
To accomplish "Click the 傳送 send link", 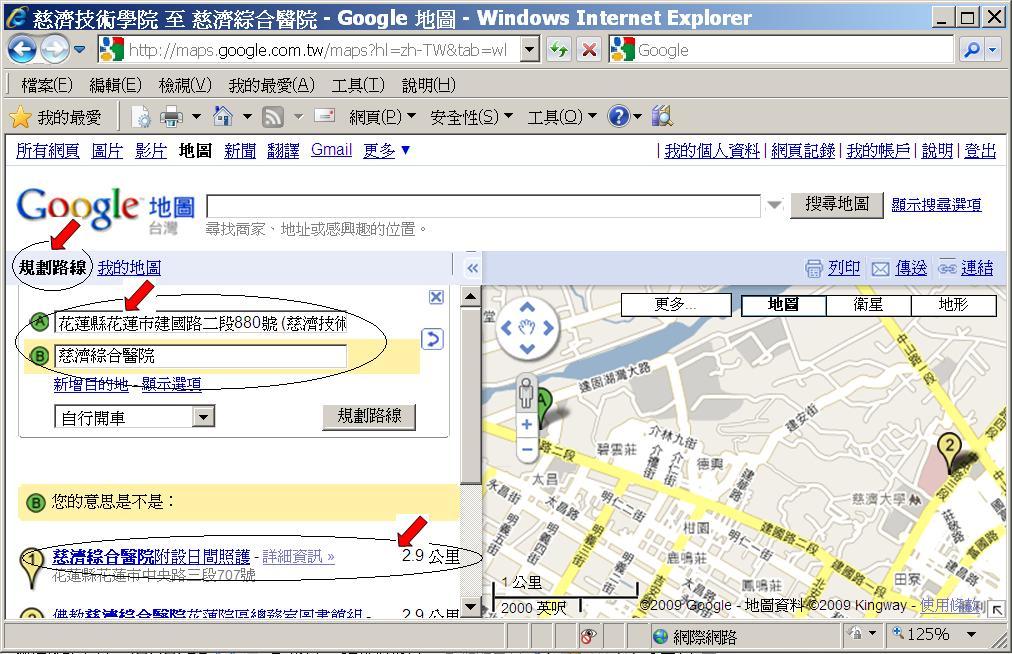I will pos(911,267).
